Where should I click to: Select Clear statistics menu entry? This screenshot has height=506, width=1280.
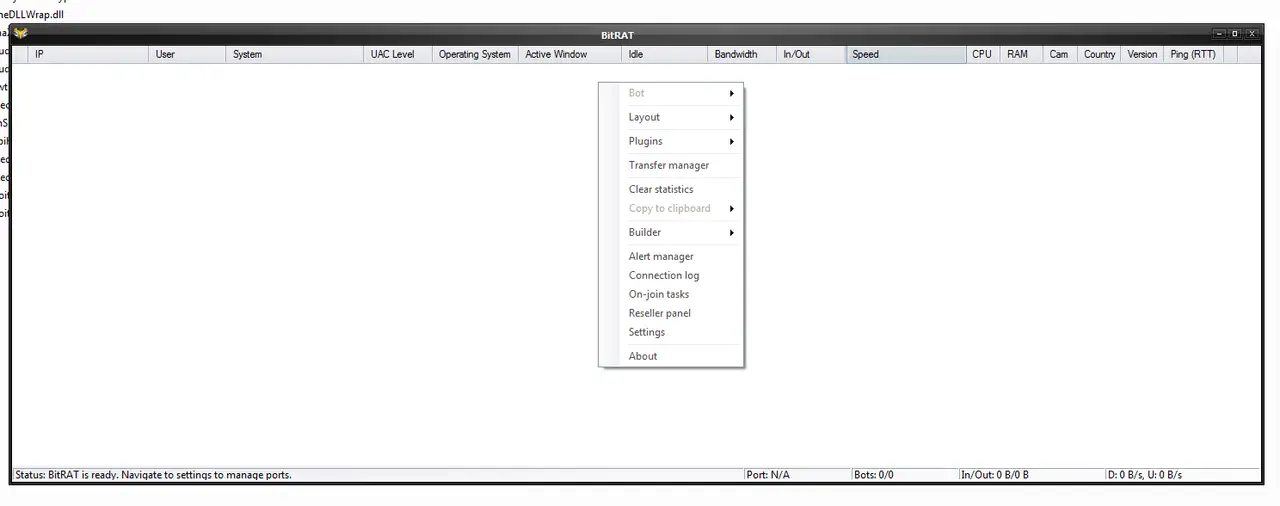coord(661,190)
